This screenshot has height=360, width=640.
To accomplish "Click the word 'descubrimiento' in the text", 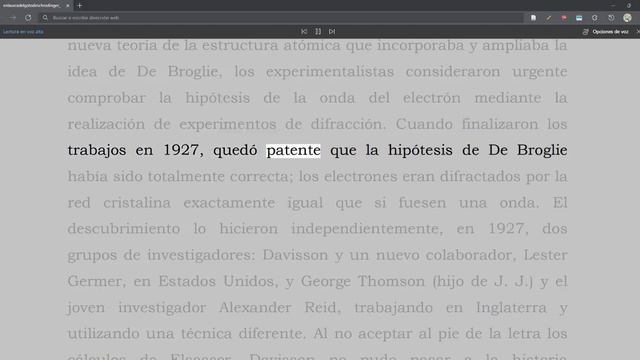I will (124, 229).
